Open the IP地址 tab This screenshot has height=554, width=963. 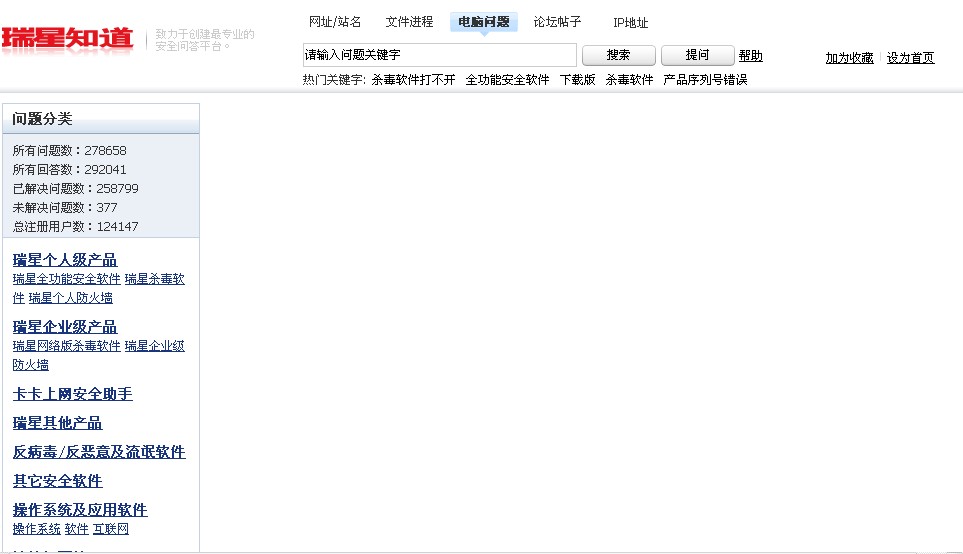630,23
